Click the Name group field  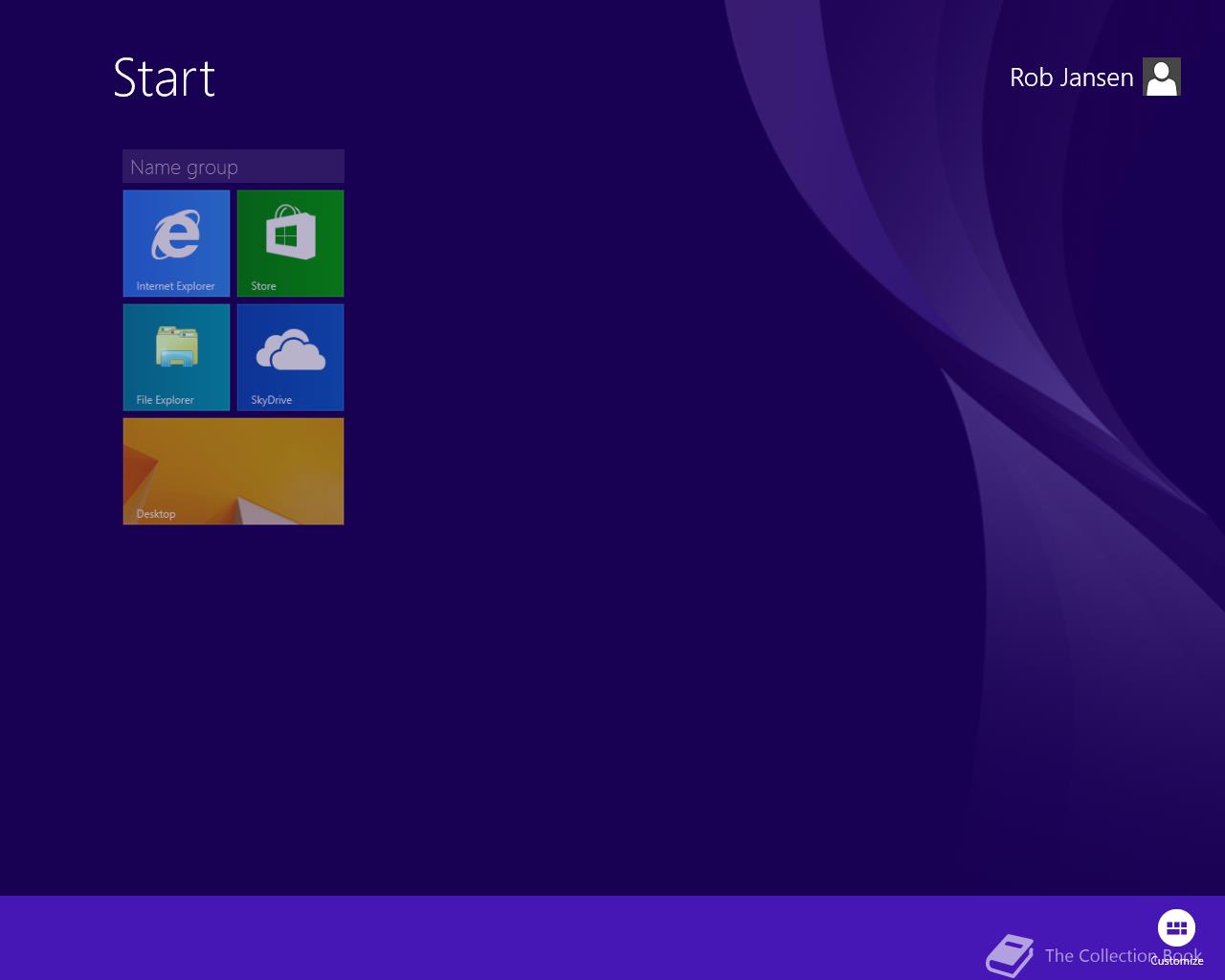point(234,167)
